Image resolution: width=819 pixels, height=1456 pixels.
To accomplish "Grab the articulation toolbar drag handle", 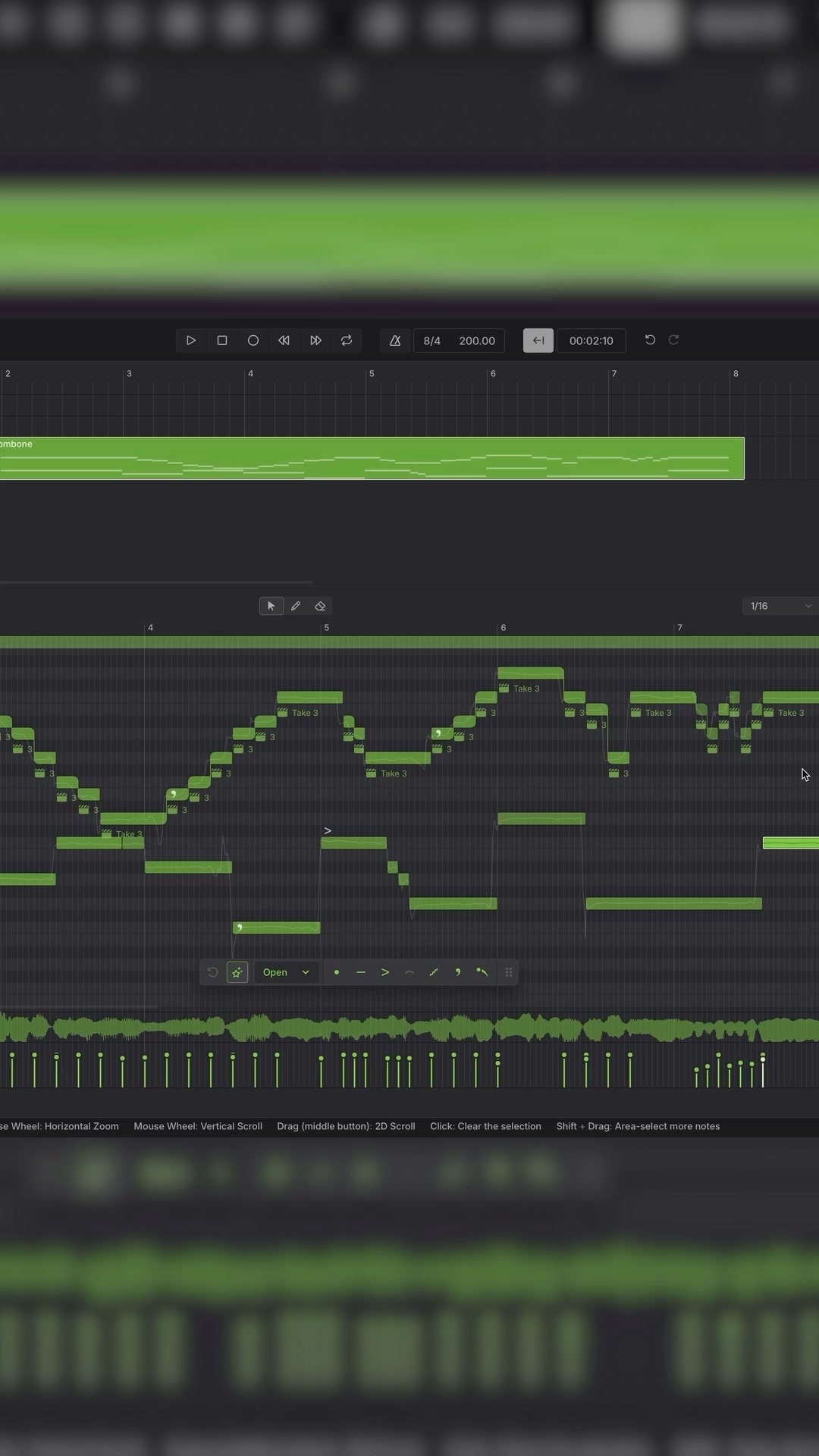I will (x=509, y=972).
